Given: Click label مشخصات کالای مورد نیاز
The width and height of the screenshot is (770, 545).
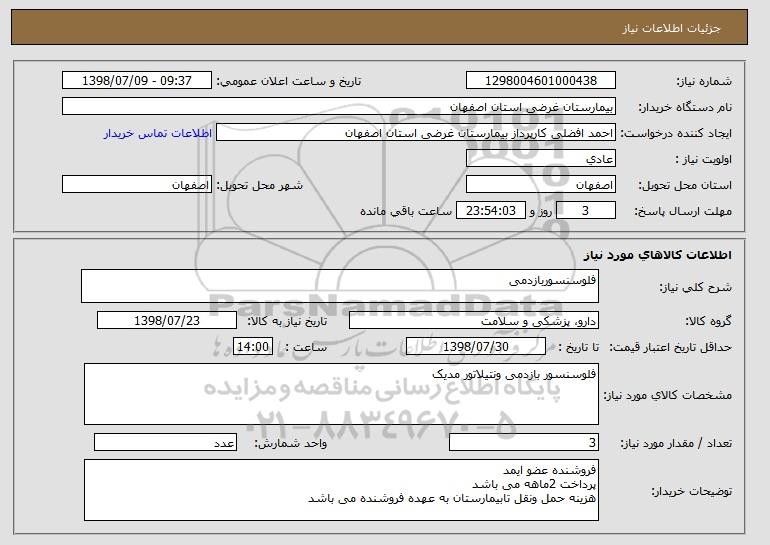Looking at the screenshot, I should pos(667,395).
